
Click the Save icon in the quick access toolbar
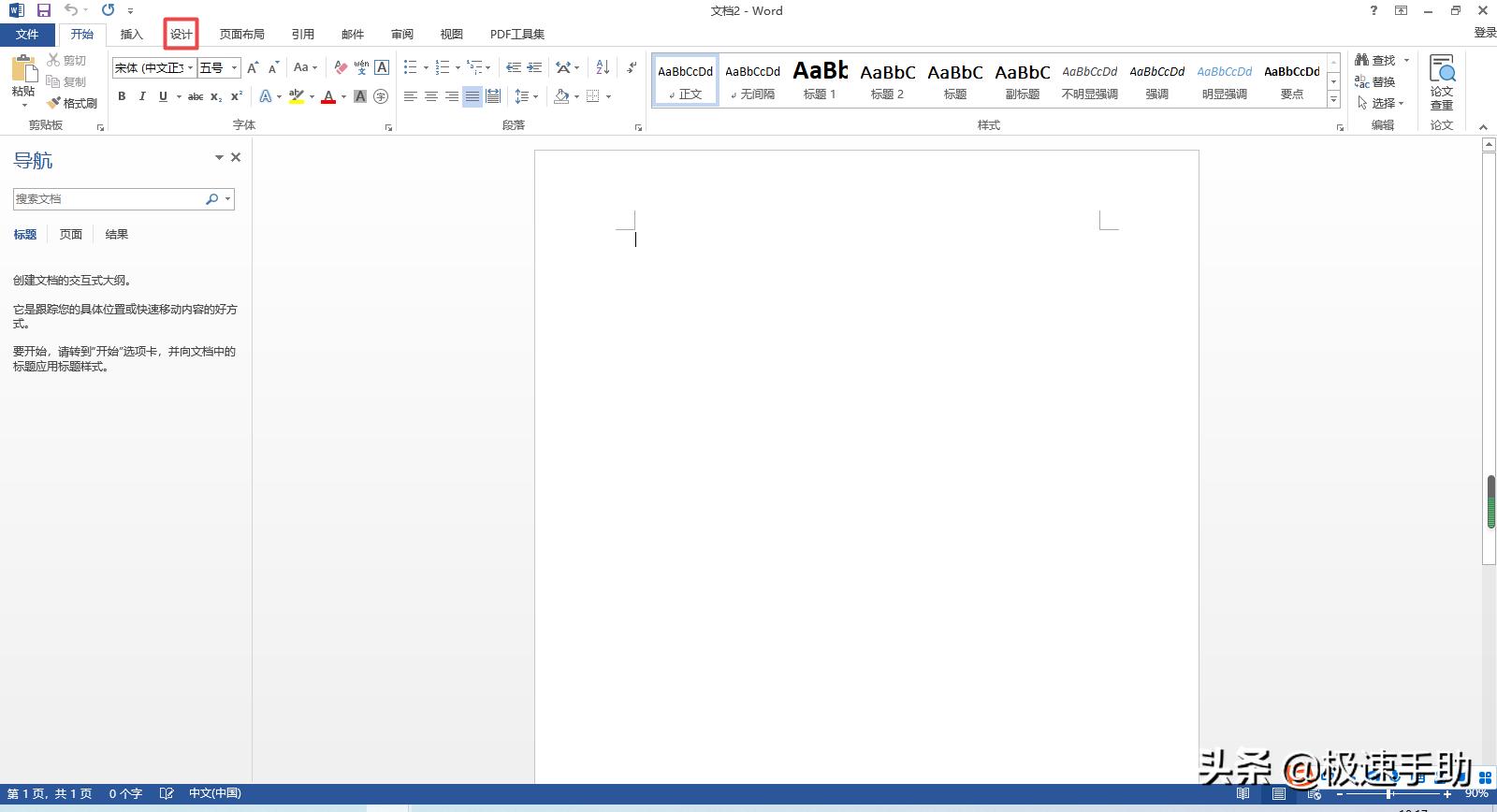(x=44, y=10)
